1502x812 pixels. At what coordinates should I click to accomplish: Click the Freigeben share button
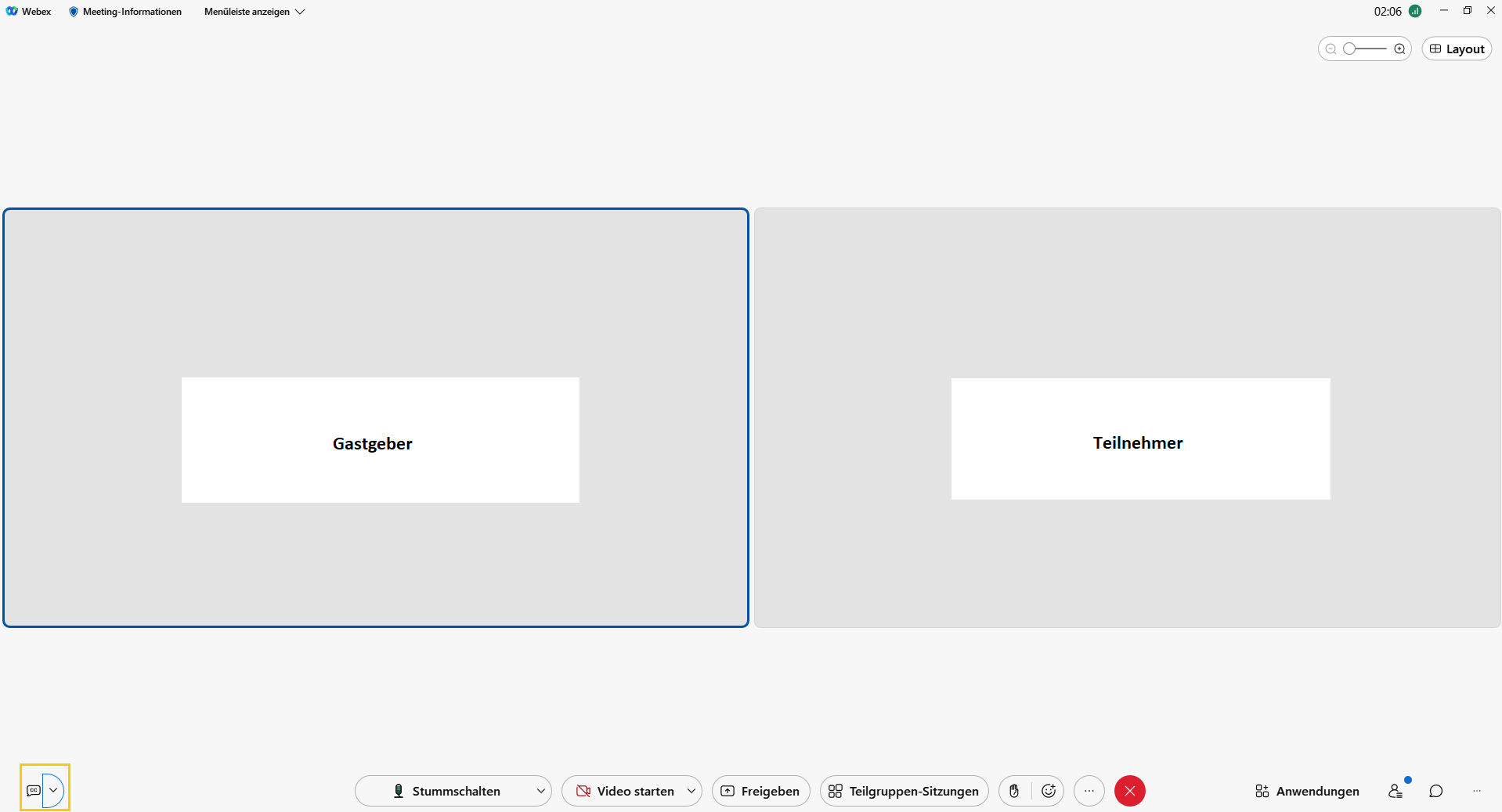760,791
